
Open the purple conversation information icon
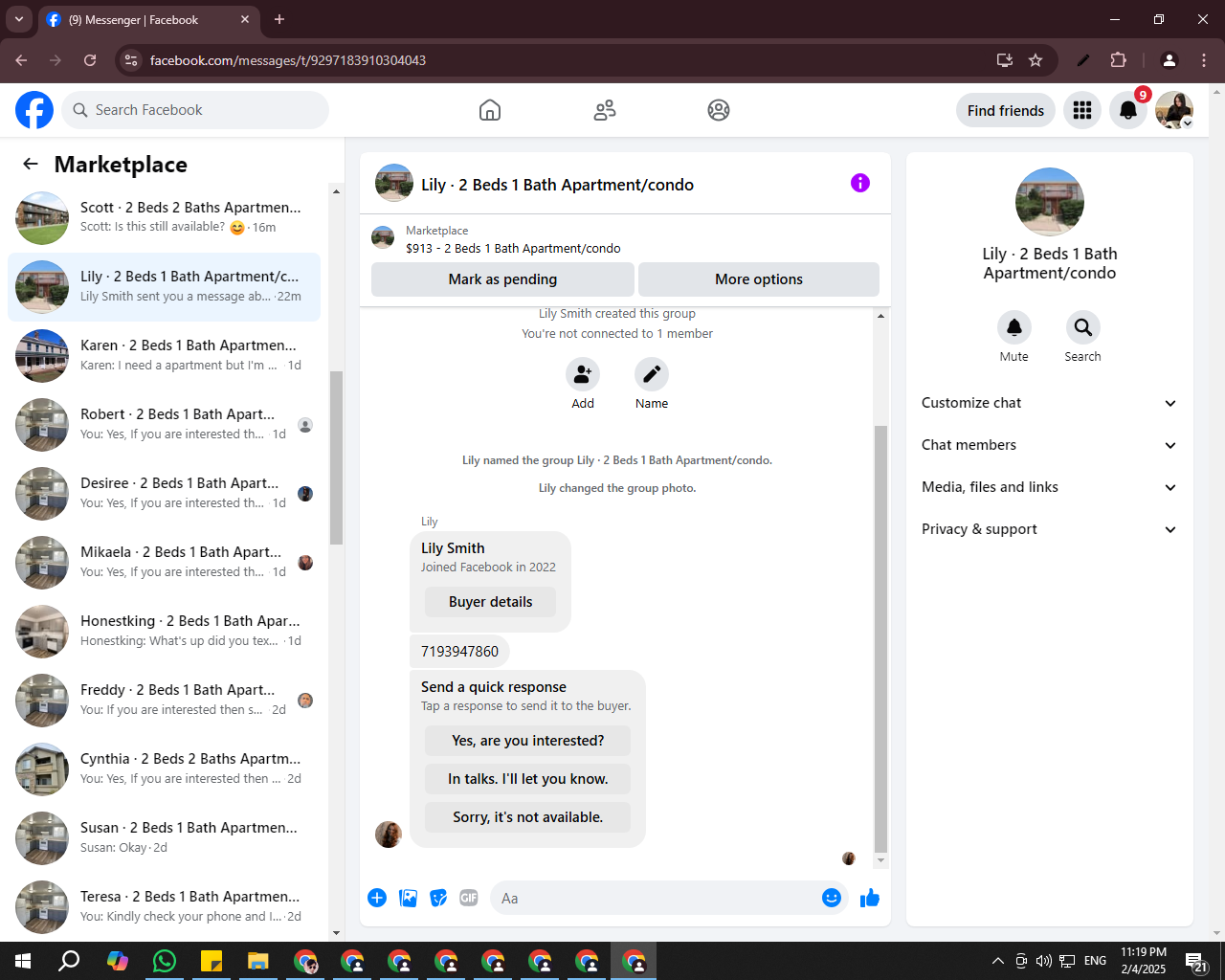tap(860, 183)
